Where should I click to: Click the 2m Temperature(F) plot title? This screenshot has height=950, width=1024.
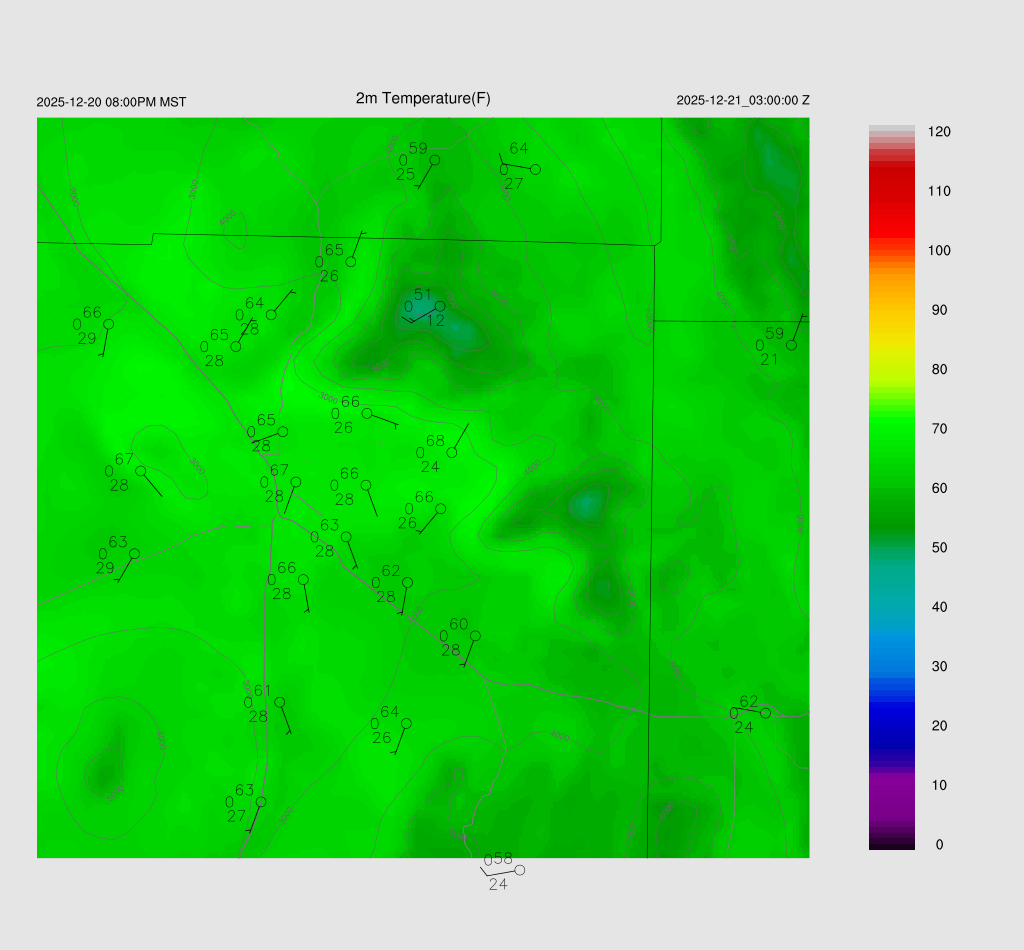point(423,98)
